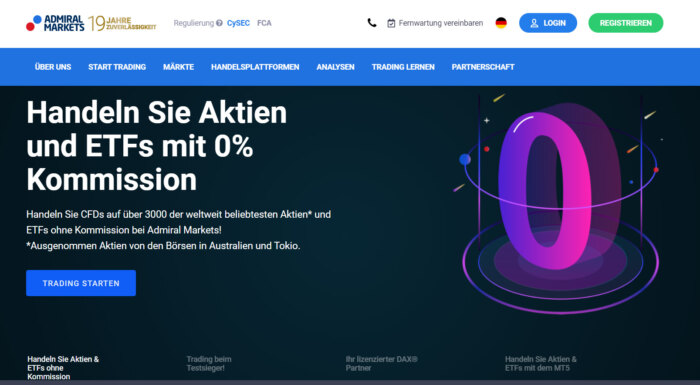Open the HANDELSPLATTFORMEN menu
This screenshot has height=385, width=700.
click(x=255, y=67)
